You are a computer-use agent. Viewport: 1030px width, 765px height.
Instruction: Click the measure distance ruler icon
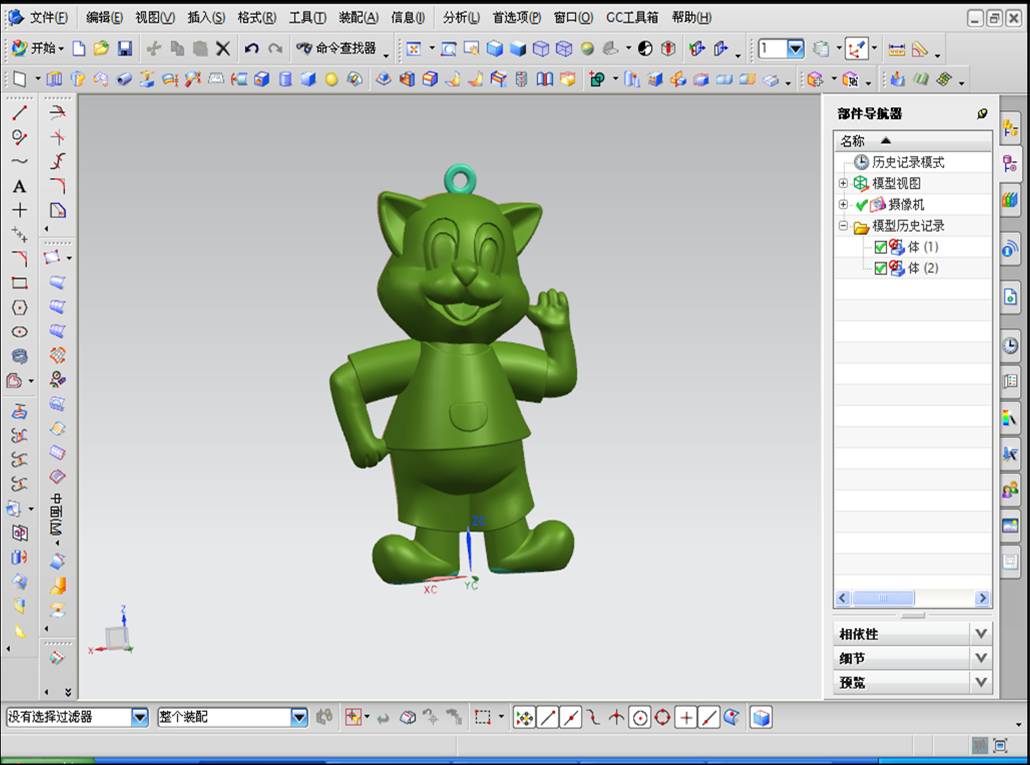(x=897, y=49)
